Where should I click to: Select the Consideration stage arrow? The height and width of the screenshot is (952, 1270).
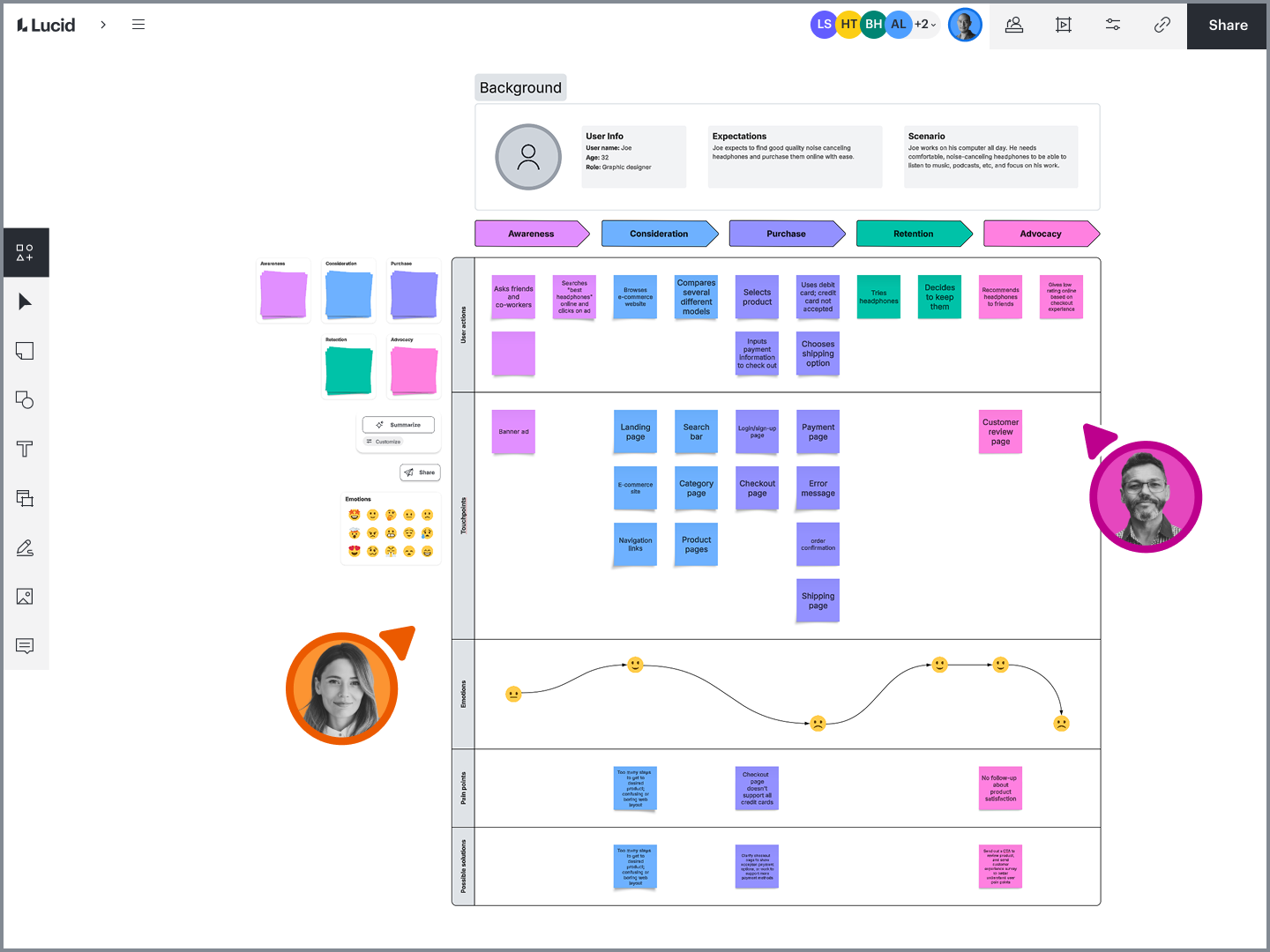click(660, 234)
